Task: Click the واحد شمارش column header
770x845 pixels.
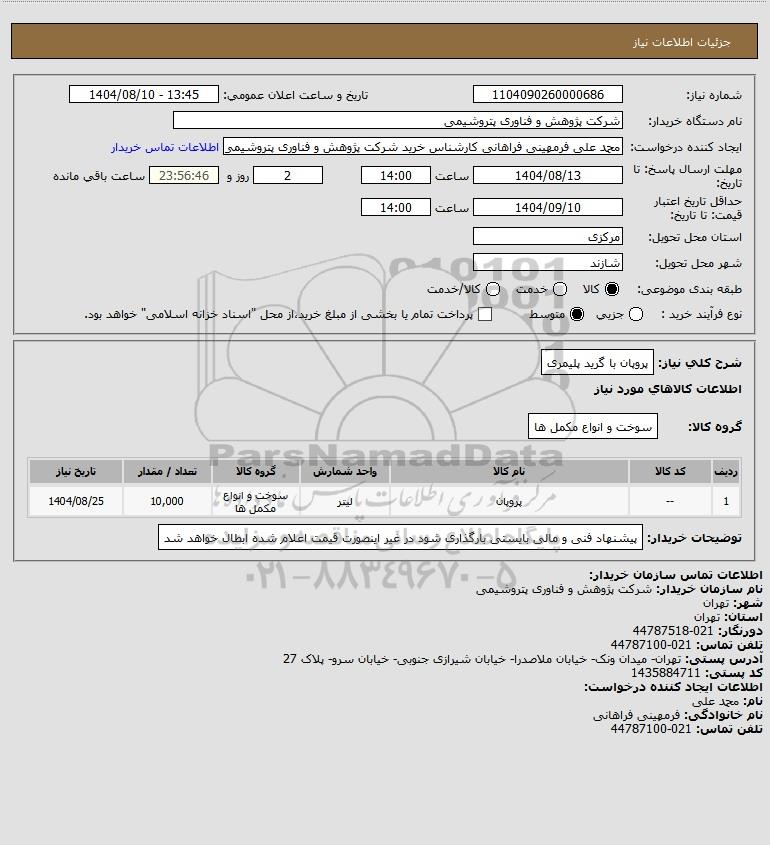Action: [x=345, y=472]
